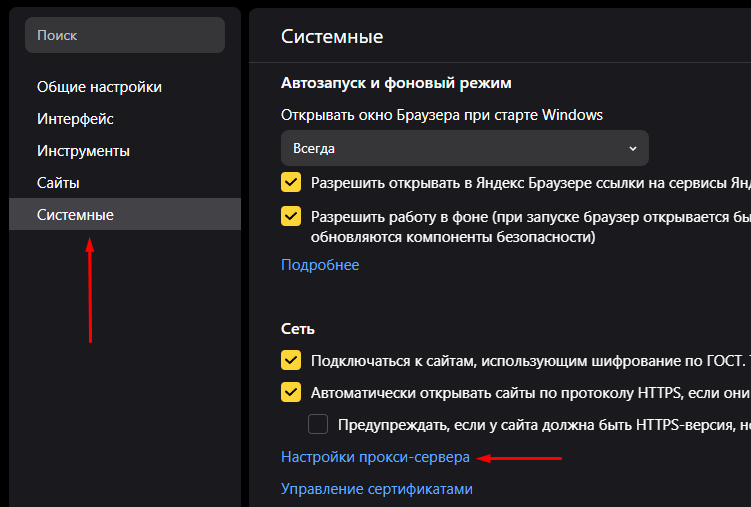Select Интерфейс in the sidebar
Viewport: 751px width, 507px height.
(75, 119)
